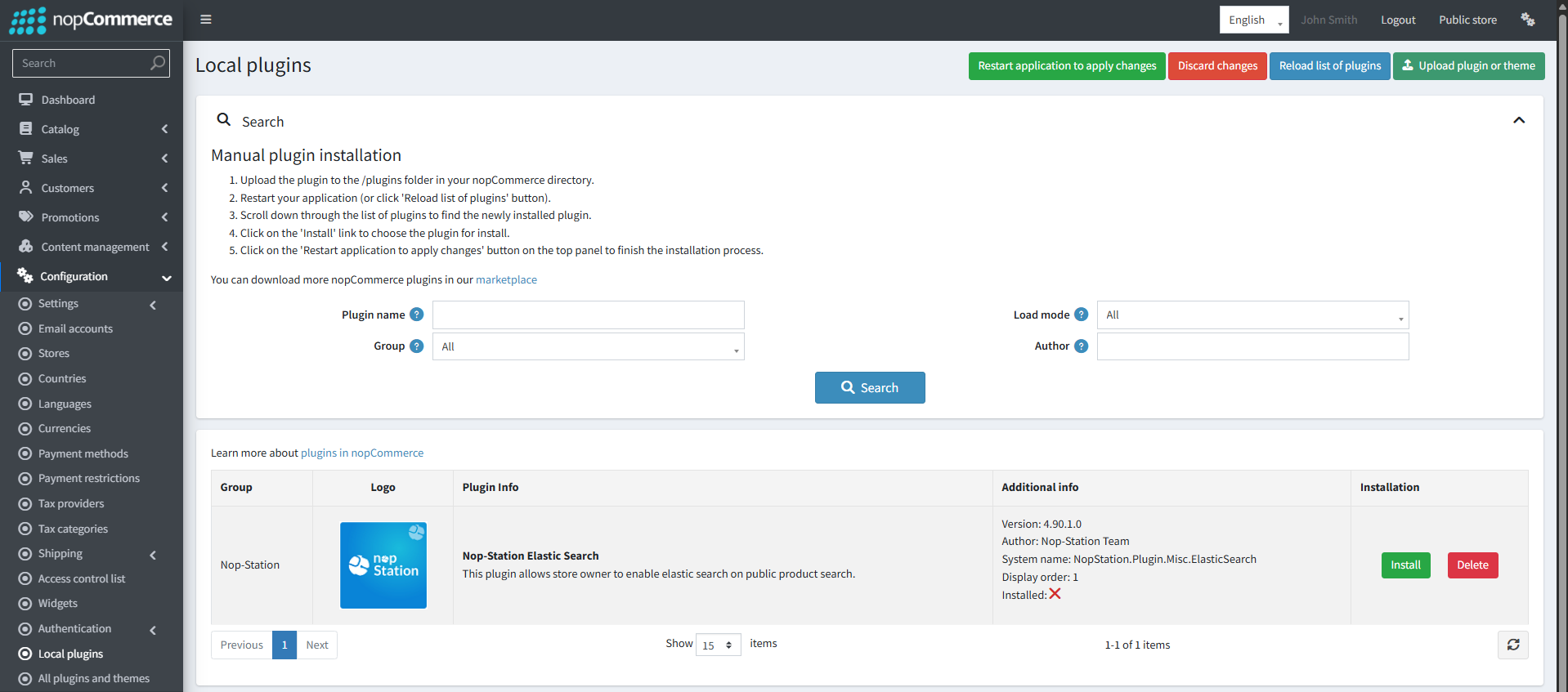Screen dimensions: 1568x692
Task: Open the Group dropdown
Action: point(588,346)
